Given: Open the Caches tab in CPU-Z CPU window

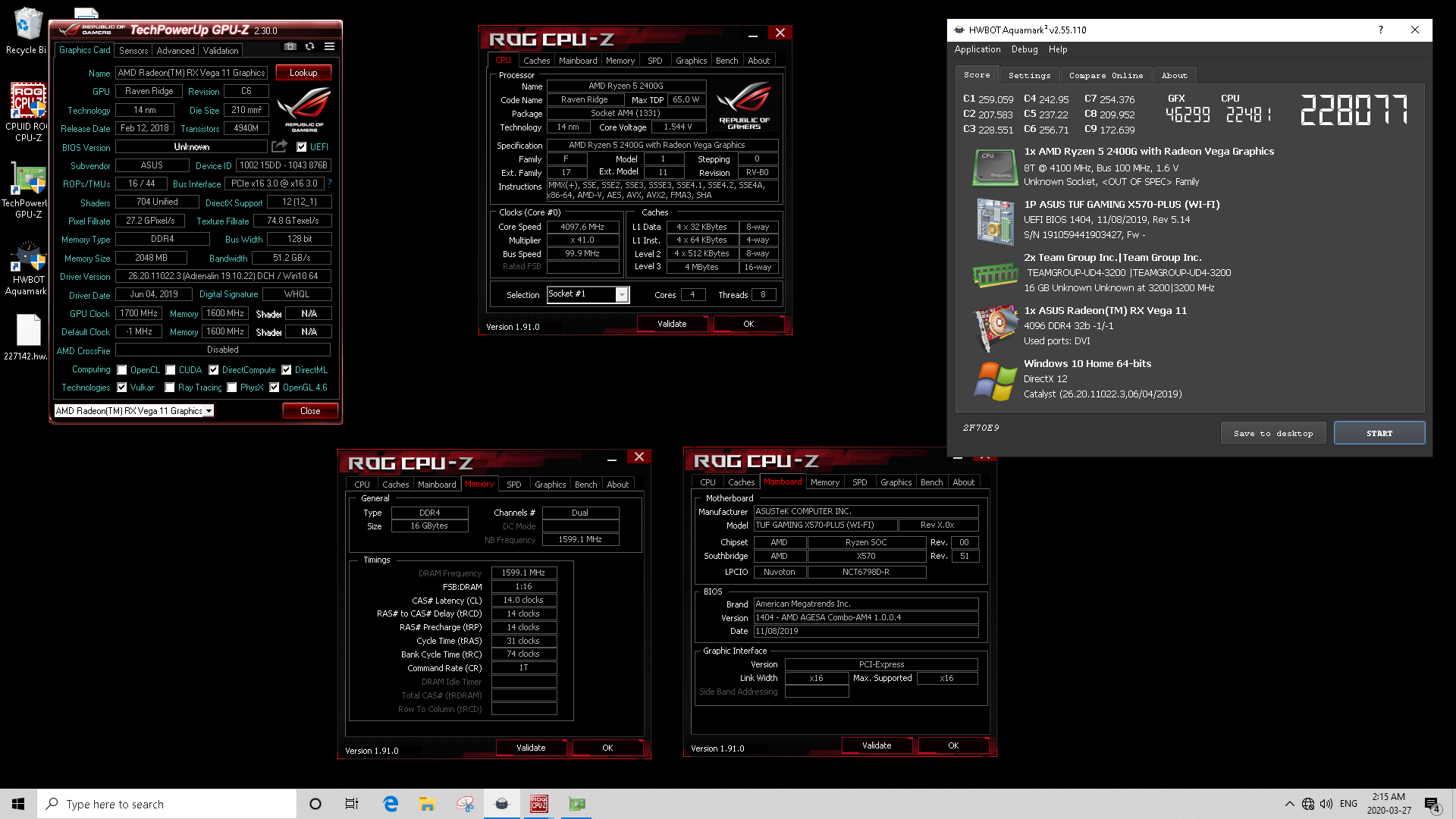Looking at the screenshot, I should click(x=536, y=61).
